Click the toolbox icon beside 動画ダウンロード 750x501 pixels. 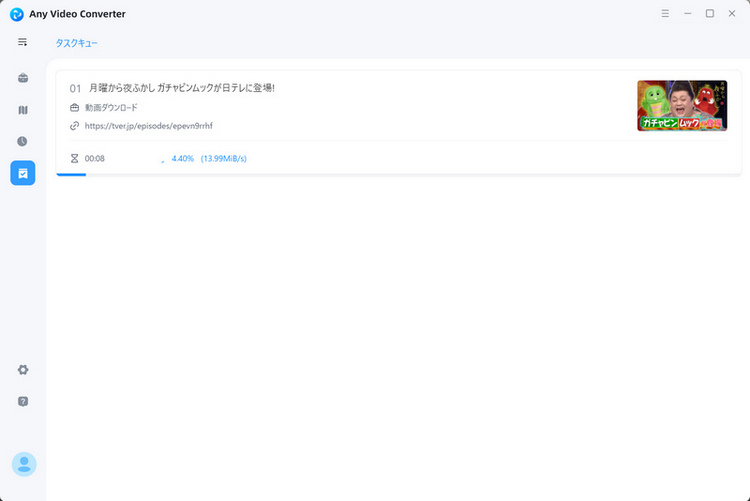(74, 108)
